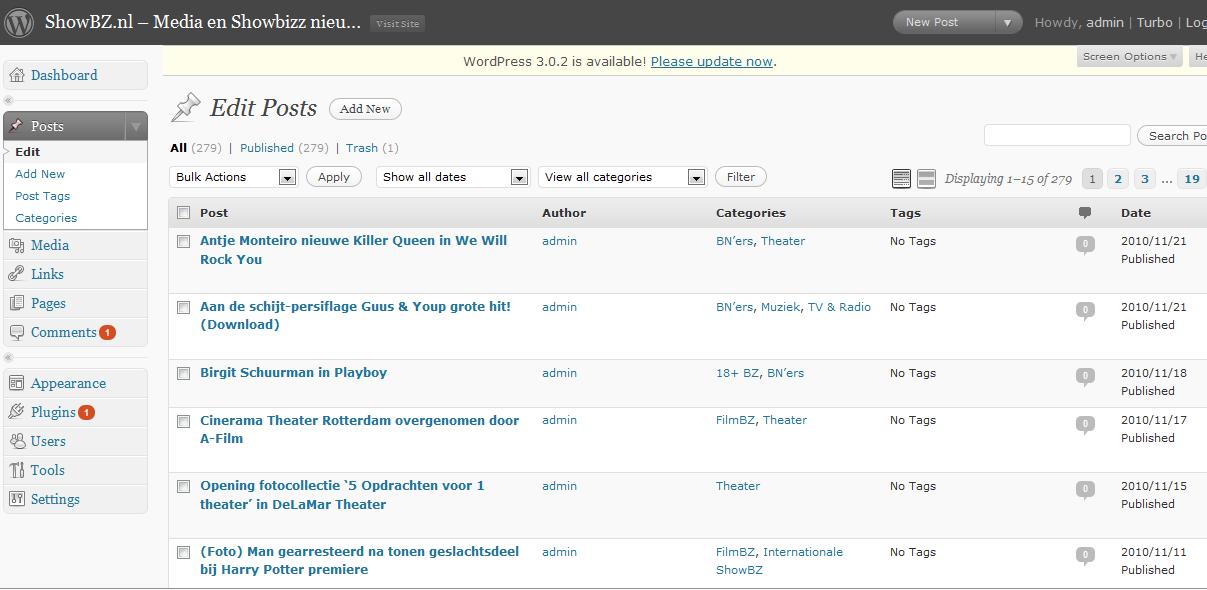1207x590 pixels.
Task: Open the Add New submenu item
Action: [x=40, y=174]
